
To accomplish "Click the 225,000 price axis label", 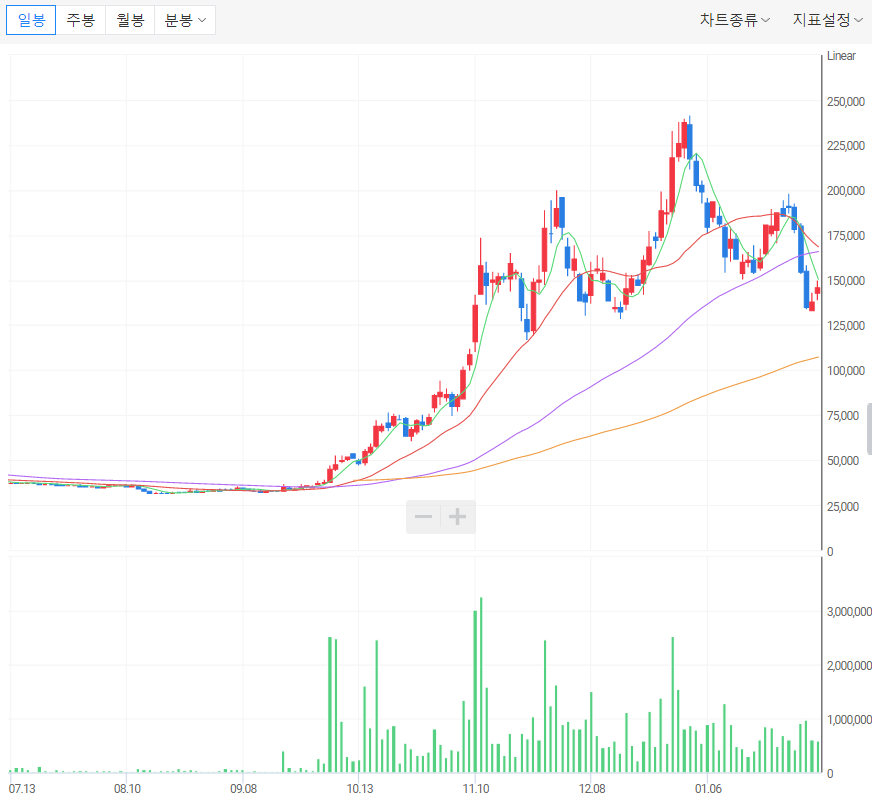I will click(845, 146).
